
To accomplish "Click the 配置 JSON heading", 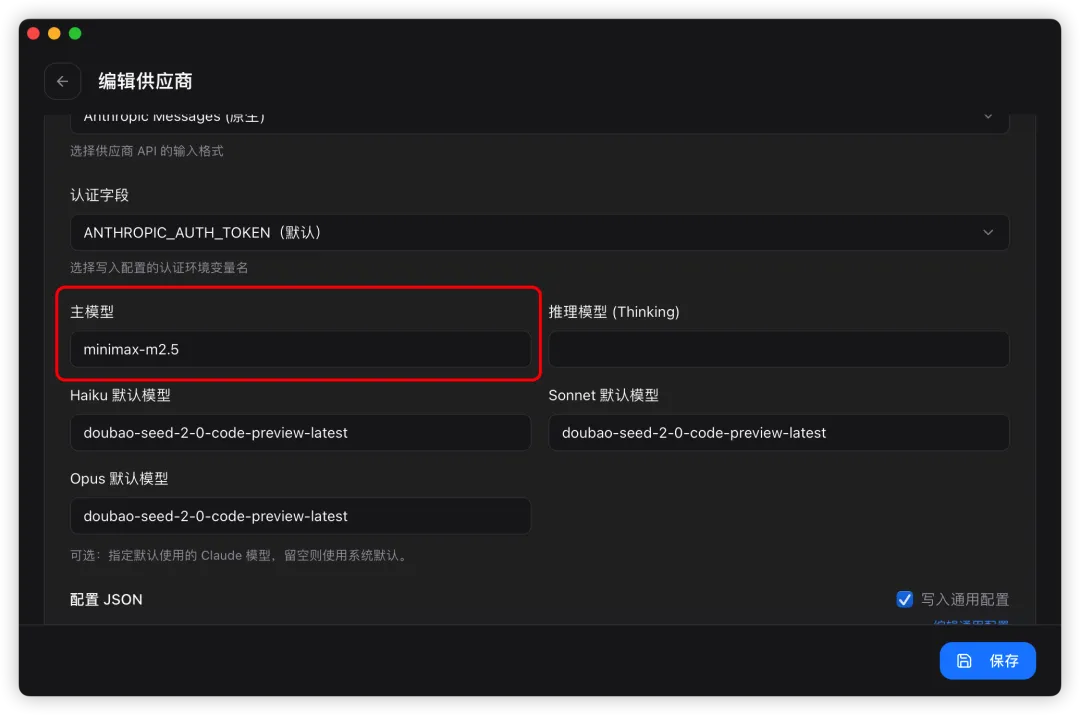I will [106, 599].
